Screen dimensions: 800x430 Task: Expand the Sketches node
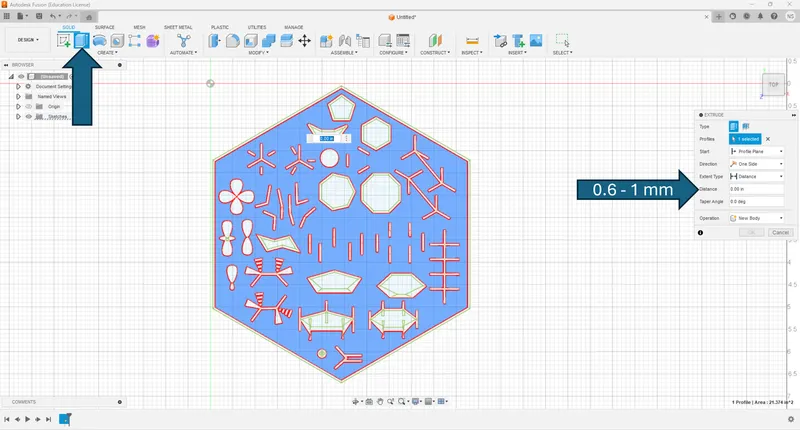pyautogui.click(x=18, y=117)
